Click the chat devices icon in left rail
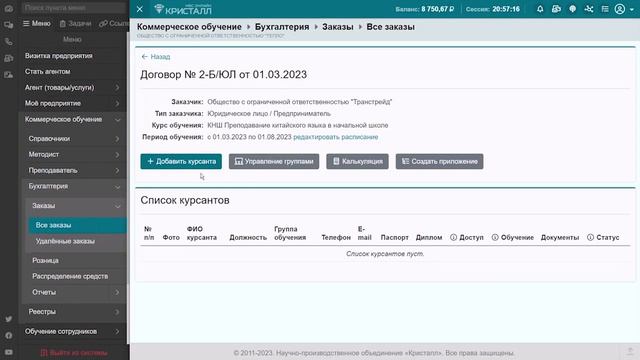The height and width of the screenshot is (360, 640). click(x=9, y=25)
